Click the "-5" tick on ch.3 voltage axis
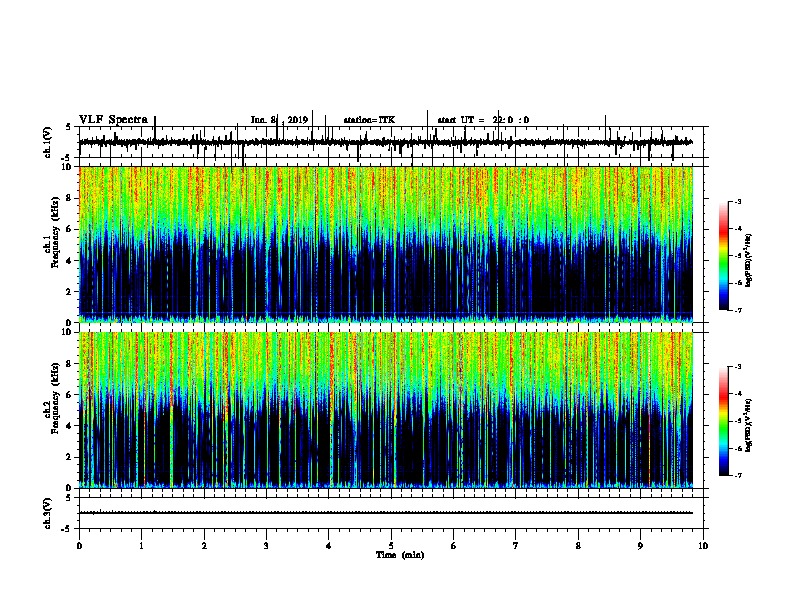This screenshot has width=792, height=612. pos(68,529)
